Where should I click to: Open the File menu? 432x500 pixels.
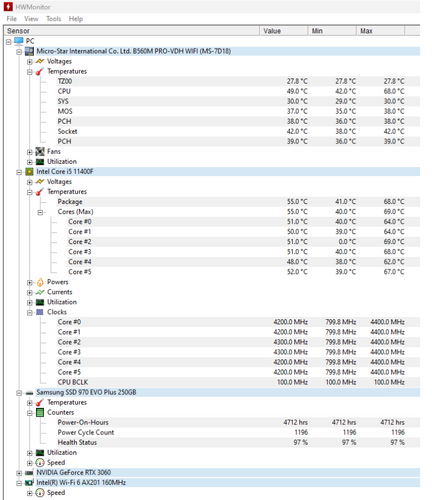[x=12, y=19]
